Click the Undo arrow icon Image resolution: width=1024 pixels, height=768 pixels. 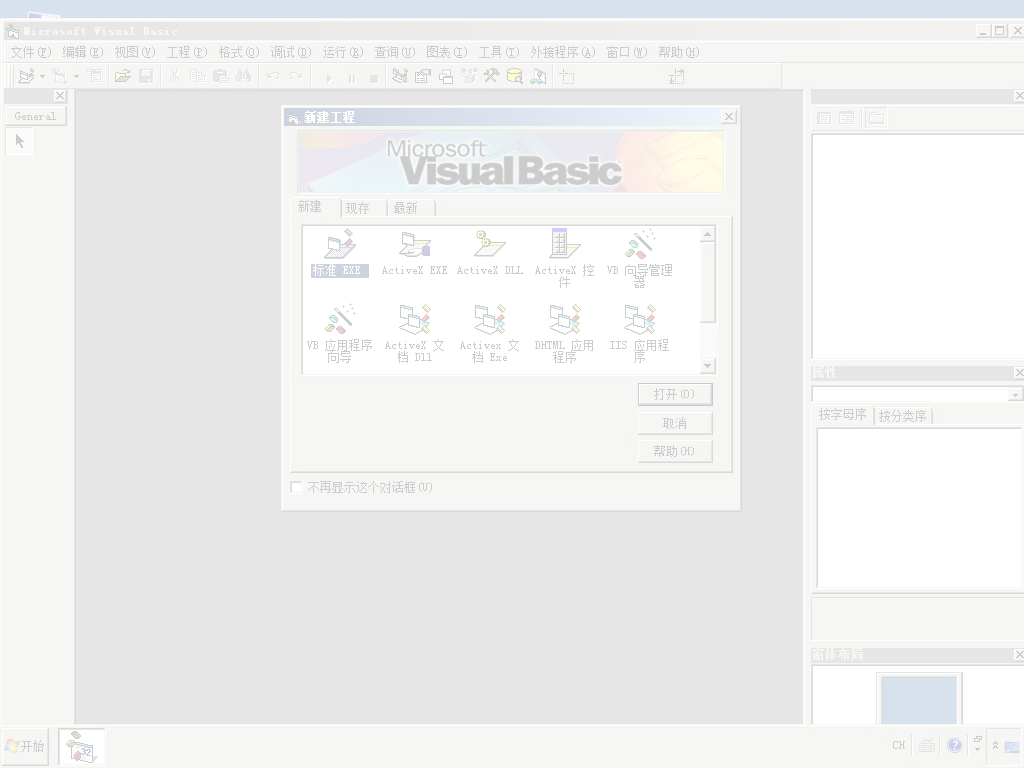[273, 76]
